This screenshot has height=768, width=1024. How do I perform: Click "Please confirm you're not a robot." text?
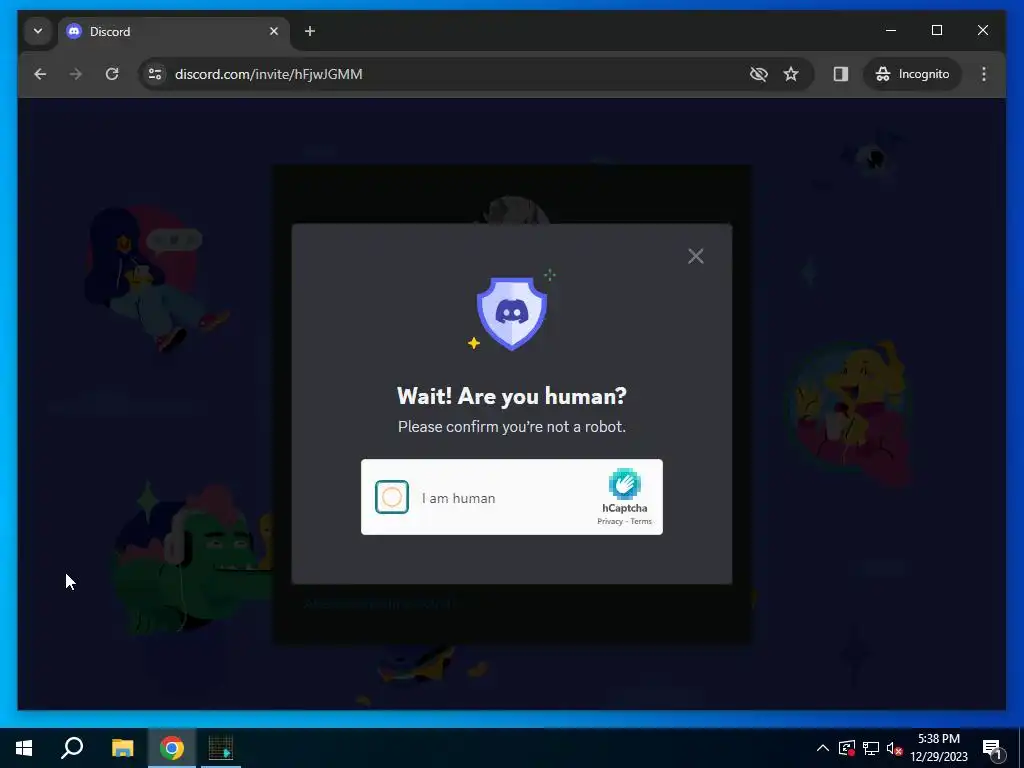(x=511, y=426)
